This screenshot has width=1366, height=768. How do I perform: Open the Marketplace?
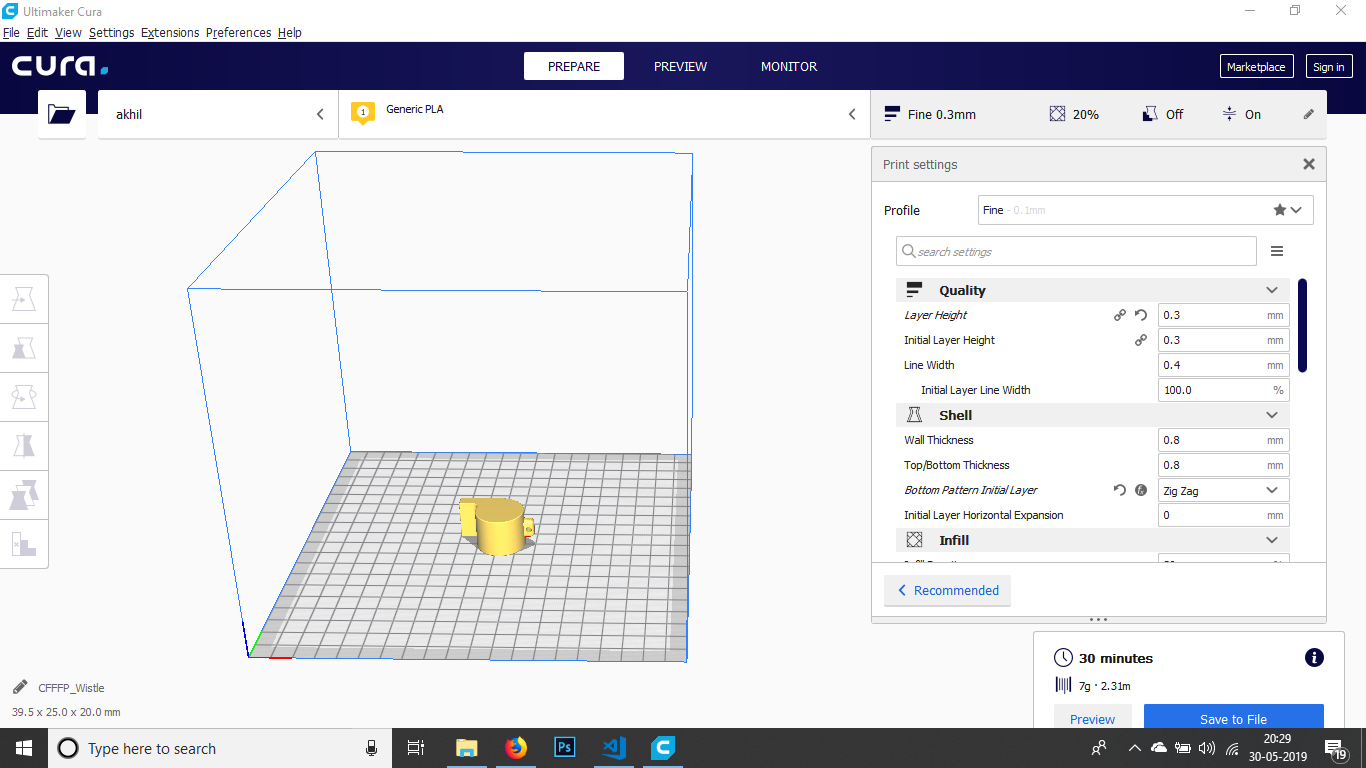pos(1256,67)
